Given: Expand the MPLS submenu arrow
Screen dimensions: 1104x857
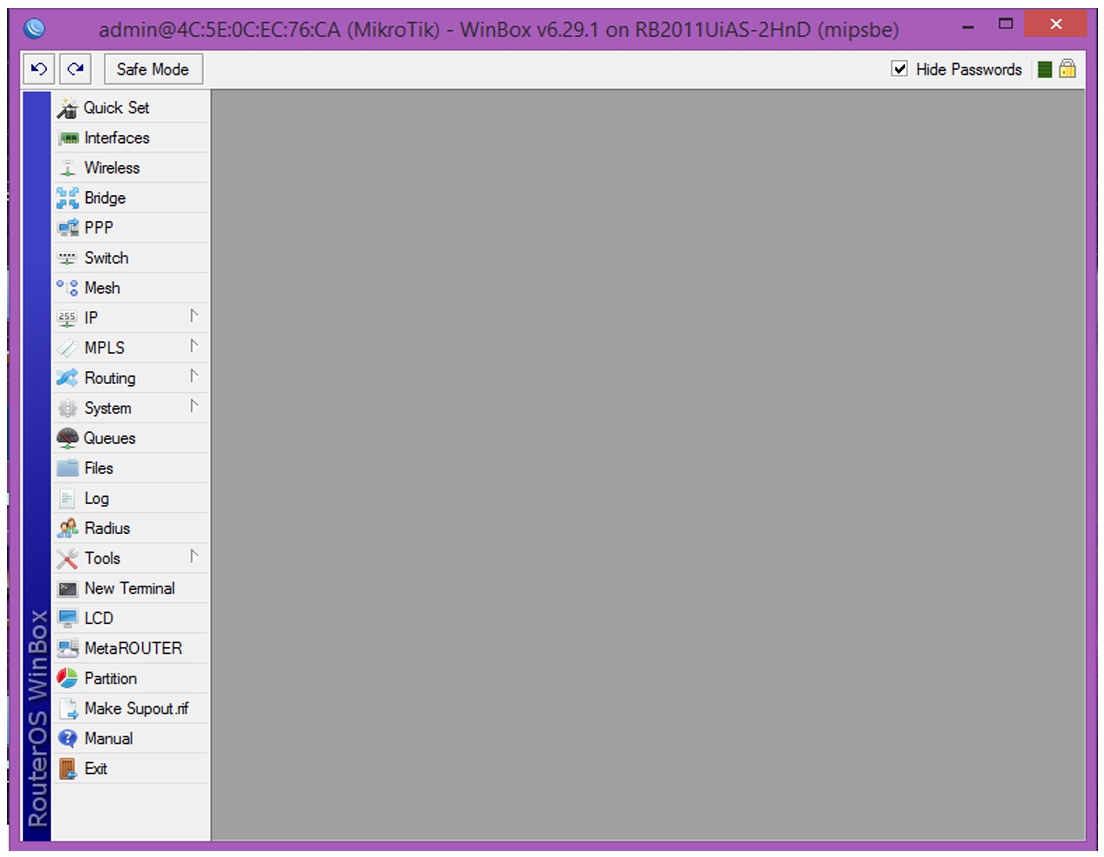Looking at the screenshot, I should pos(194,346).
